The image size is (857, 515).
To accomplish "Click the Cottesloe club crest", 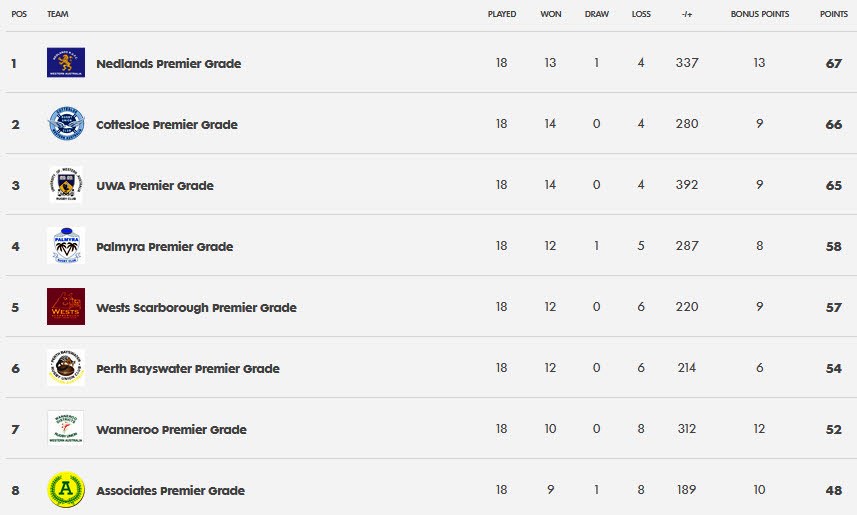I will pyautogui.click(x=66, y=124).
